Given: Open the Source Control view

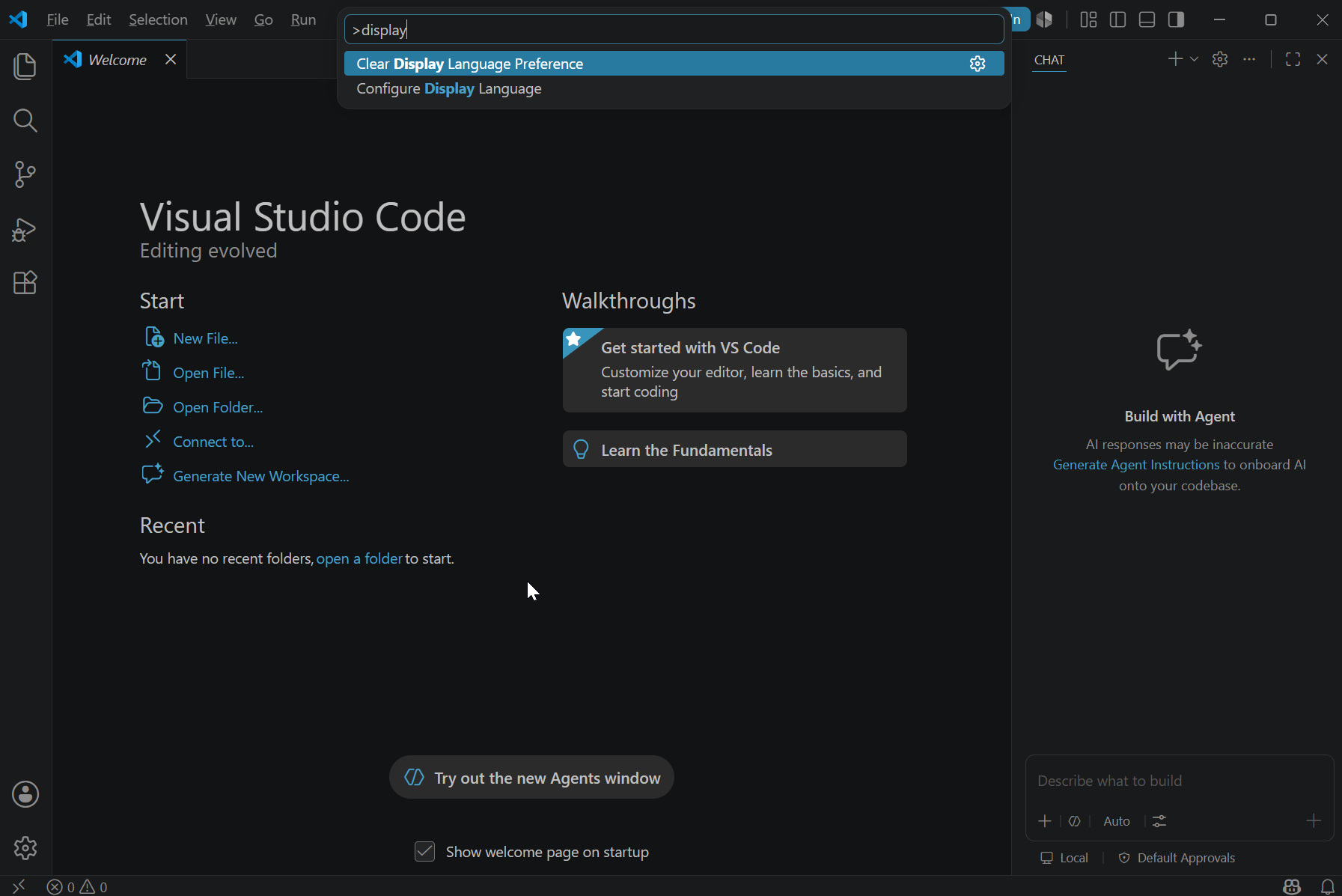Looking at the screenshot, I should tap(25, 174).
